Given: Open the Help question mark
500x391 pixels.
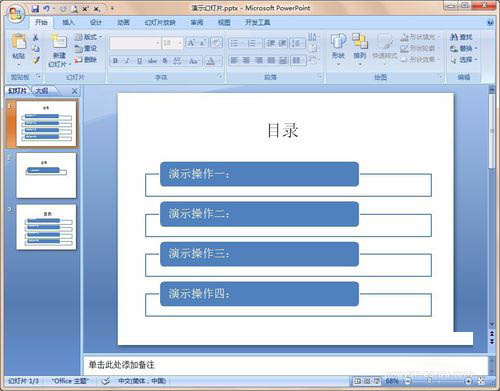Looking at the screenshot, I should click(x=490, y=23).
